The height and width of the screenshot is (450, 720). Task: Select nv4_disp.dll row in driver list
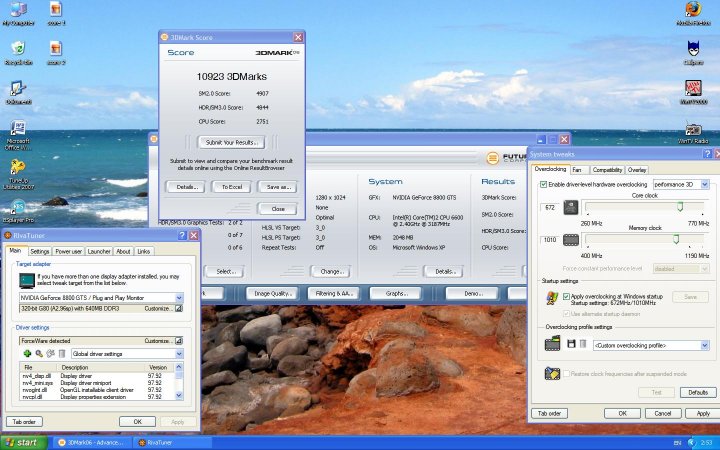(97, 376)
